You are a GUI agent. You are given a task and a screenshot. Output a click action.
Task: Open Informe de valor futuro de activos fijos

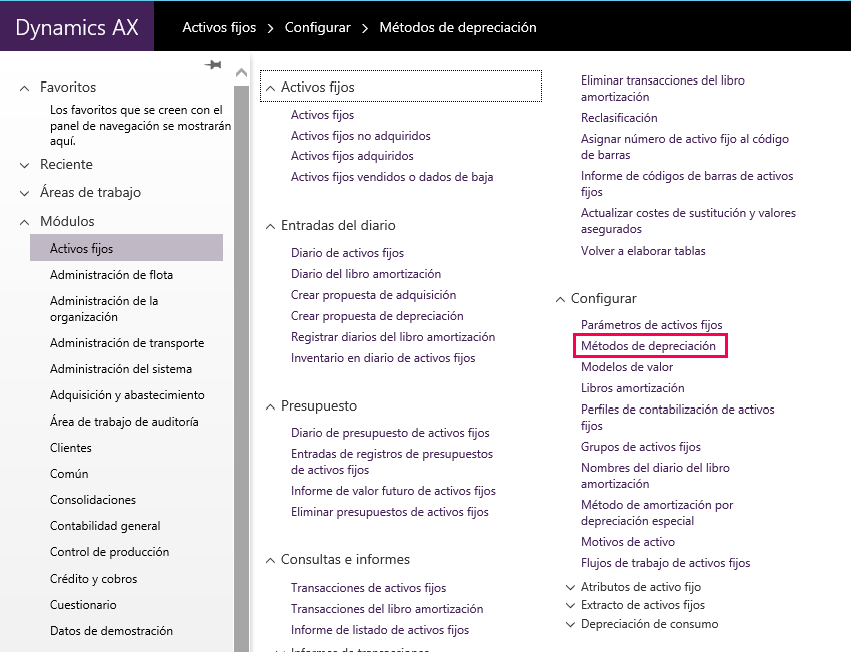393,491
